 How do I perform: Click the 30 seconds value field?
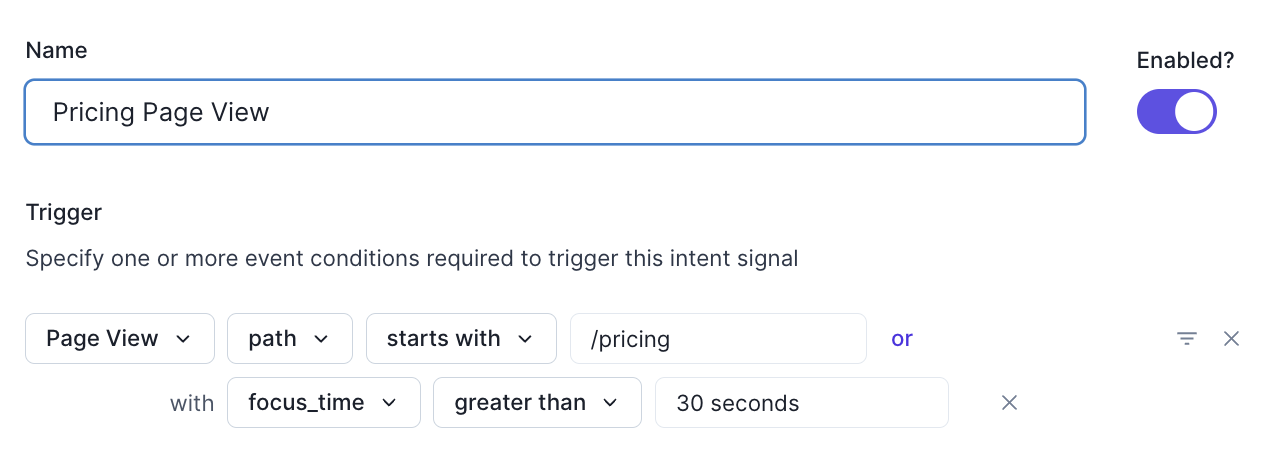coord(801,403)
